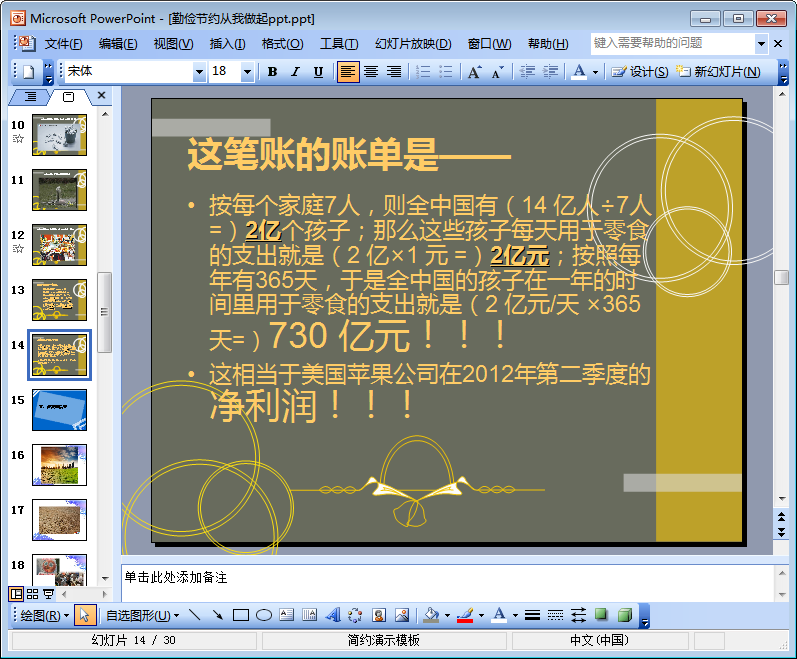Click the font size field showing 18
Screen dimensions: 797x659
[225, 72]
